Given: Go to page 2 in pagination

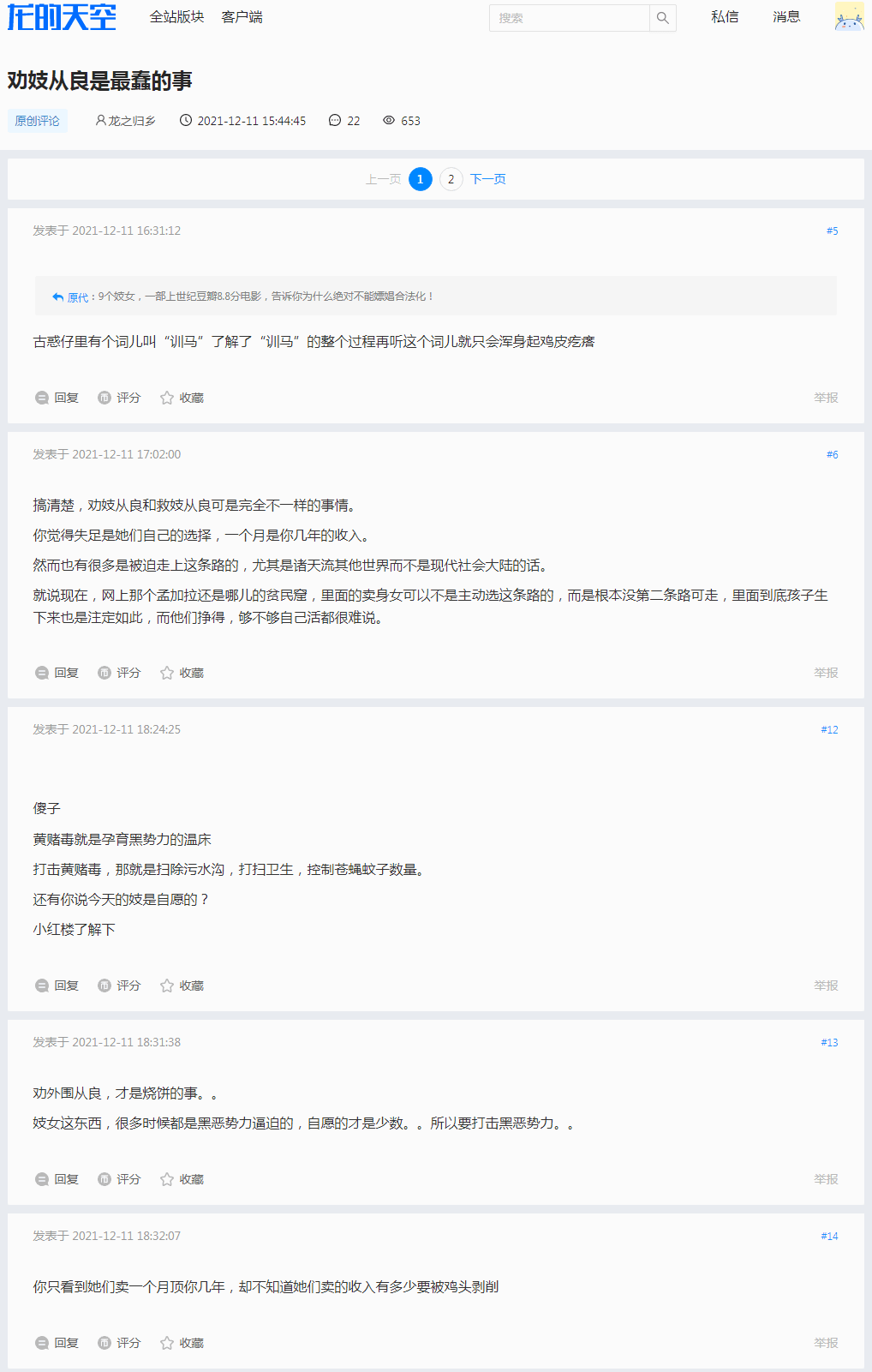Looking at the screenshot, I should tap(451, 179).
